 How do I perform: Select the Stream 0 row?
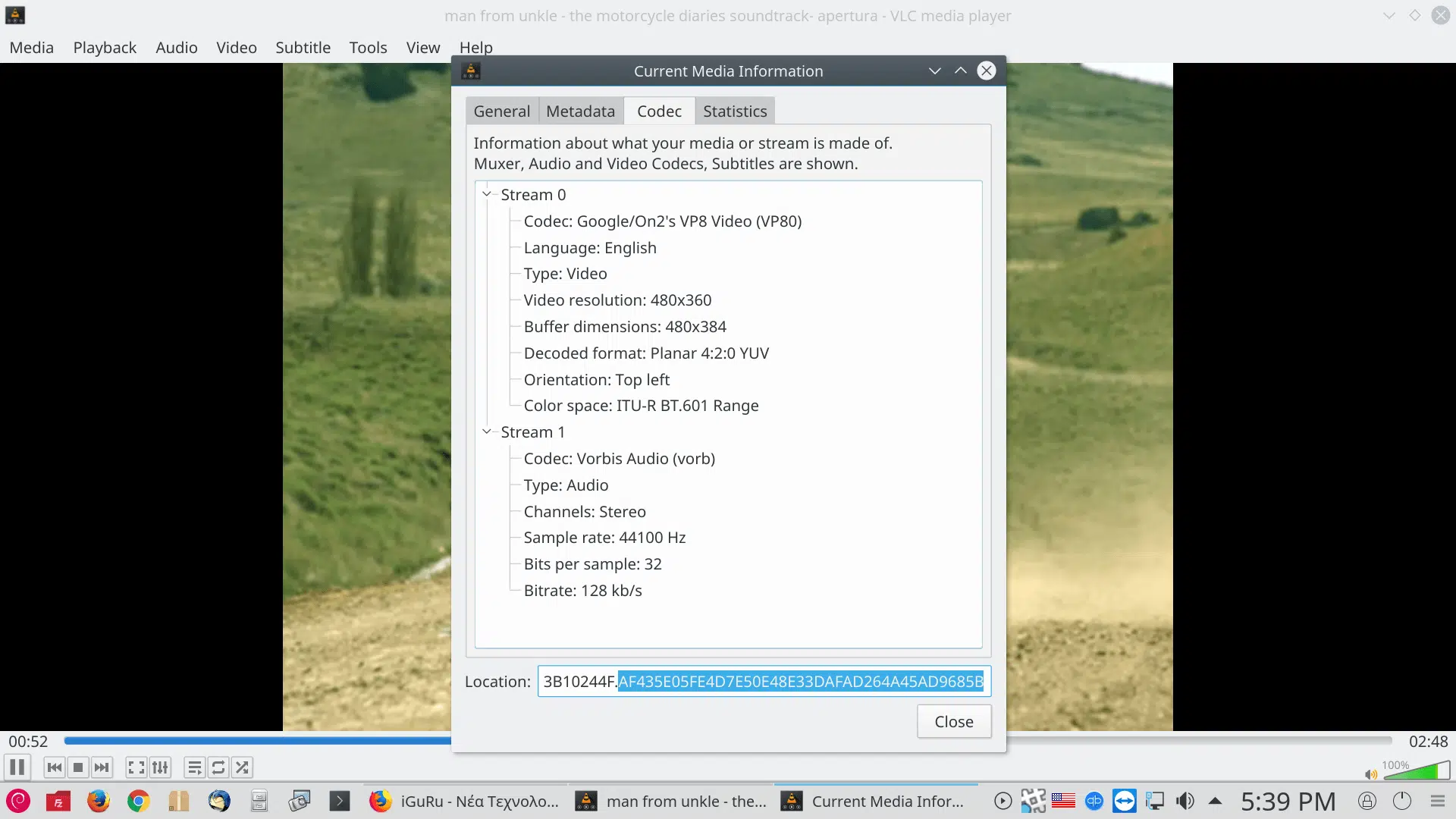click(x=533, y=195)
